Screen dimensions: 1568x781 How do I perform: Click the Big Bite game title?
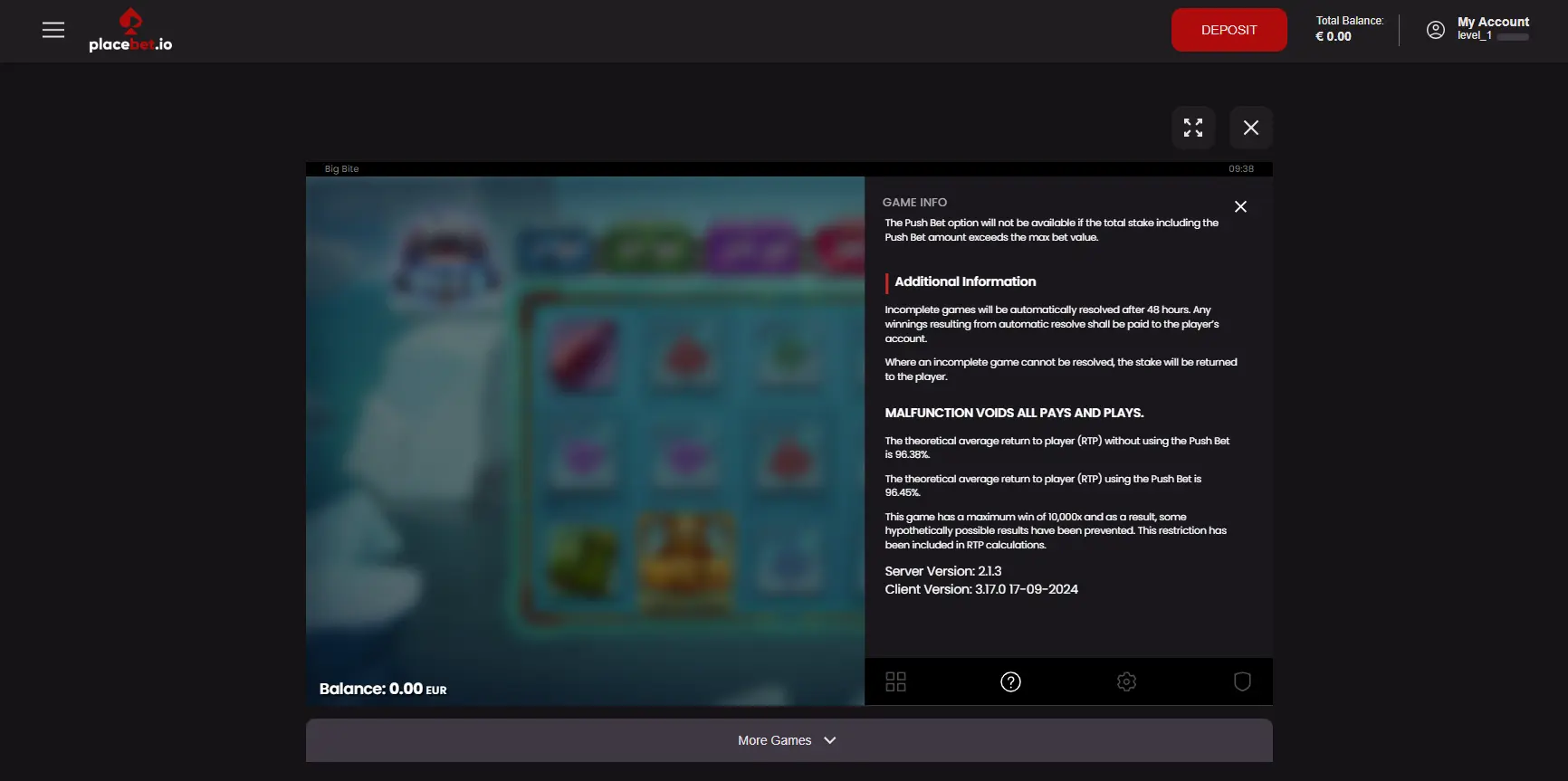[x=341, y=169]
